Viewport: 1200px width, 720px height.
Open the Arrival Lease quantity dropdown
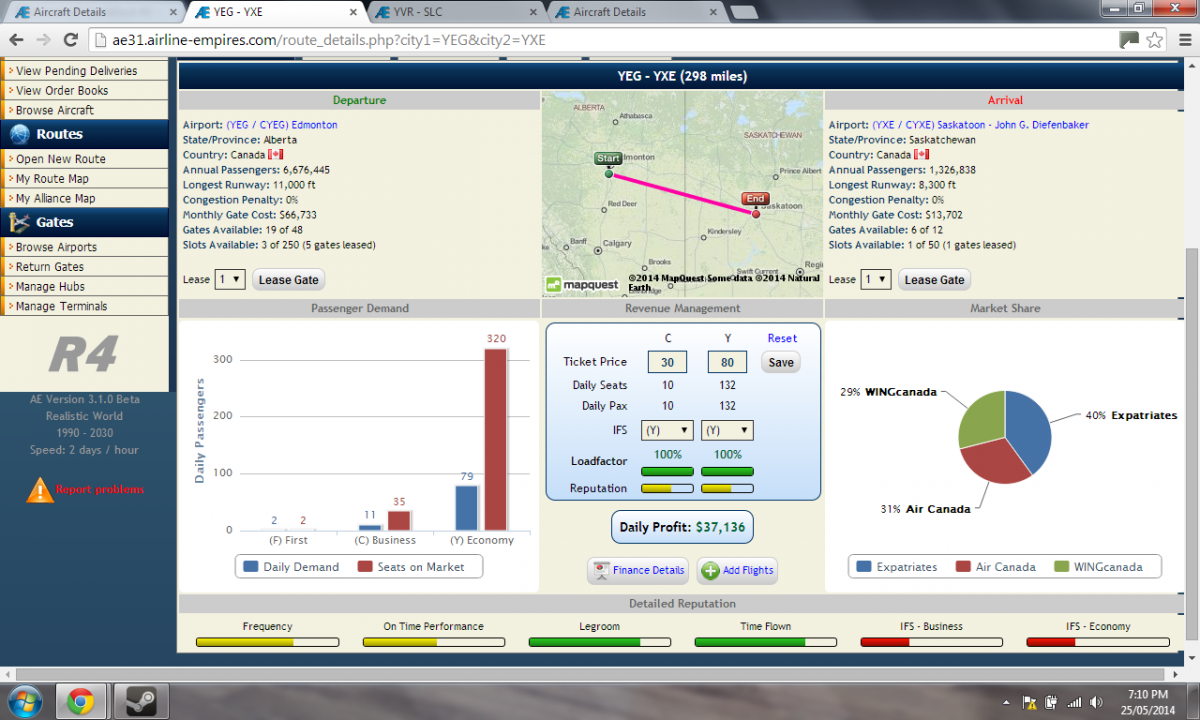pos(876,280)
